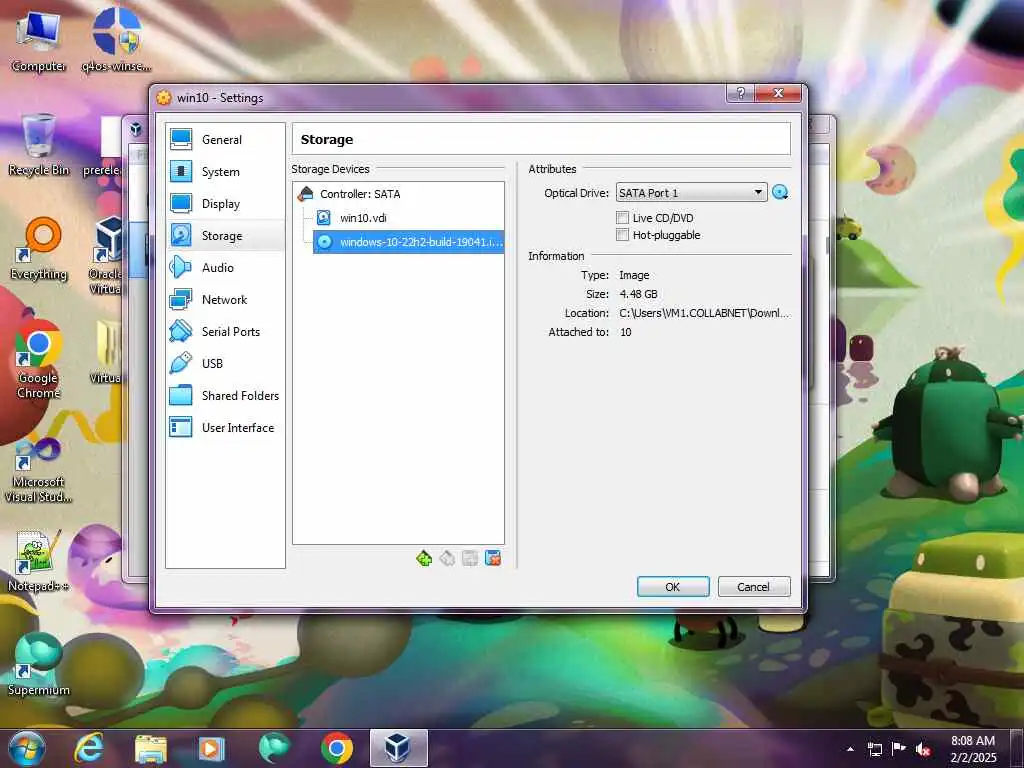This screenshot has height=768, width=1024.
Task: Open Chrome from the taskbar
Action: tap(337, 748)
